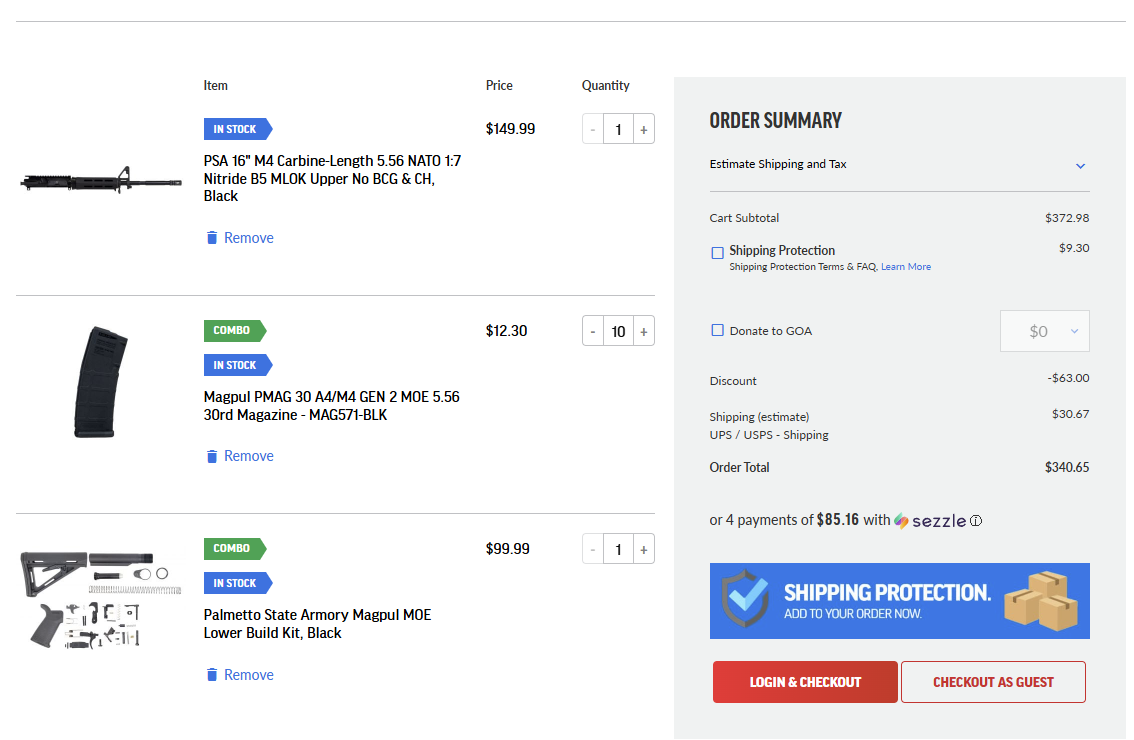Enable the Shipping Protection checkbox
1134x740 pixels.
[717, 252]
